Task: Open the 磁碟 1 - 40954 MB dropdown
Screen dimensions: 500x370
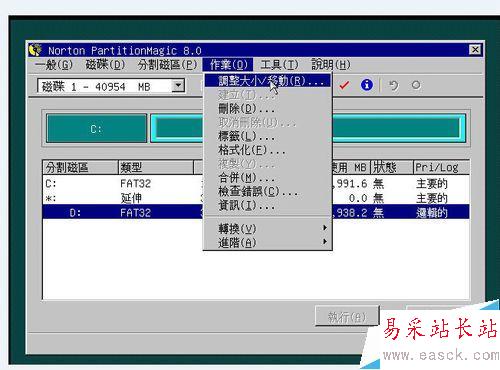Action: [178, 86]
